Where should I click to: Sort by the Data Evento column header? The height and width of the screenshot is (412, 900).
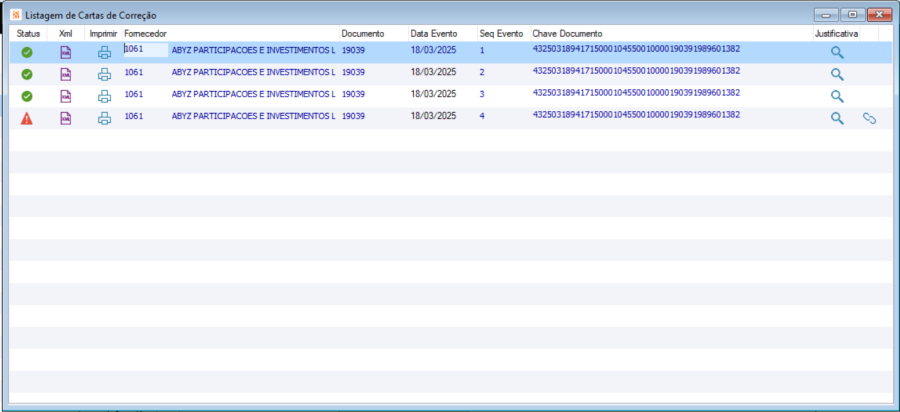(x=434, y=34)
